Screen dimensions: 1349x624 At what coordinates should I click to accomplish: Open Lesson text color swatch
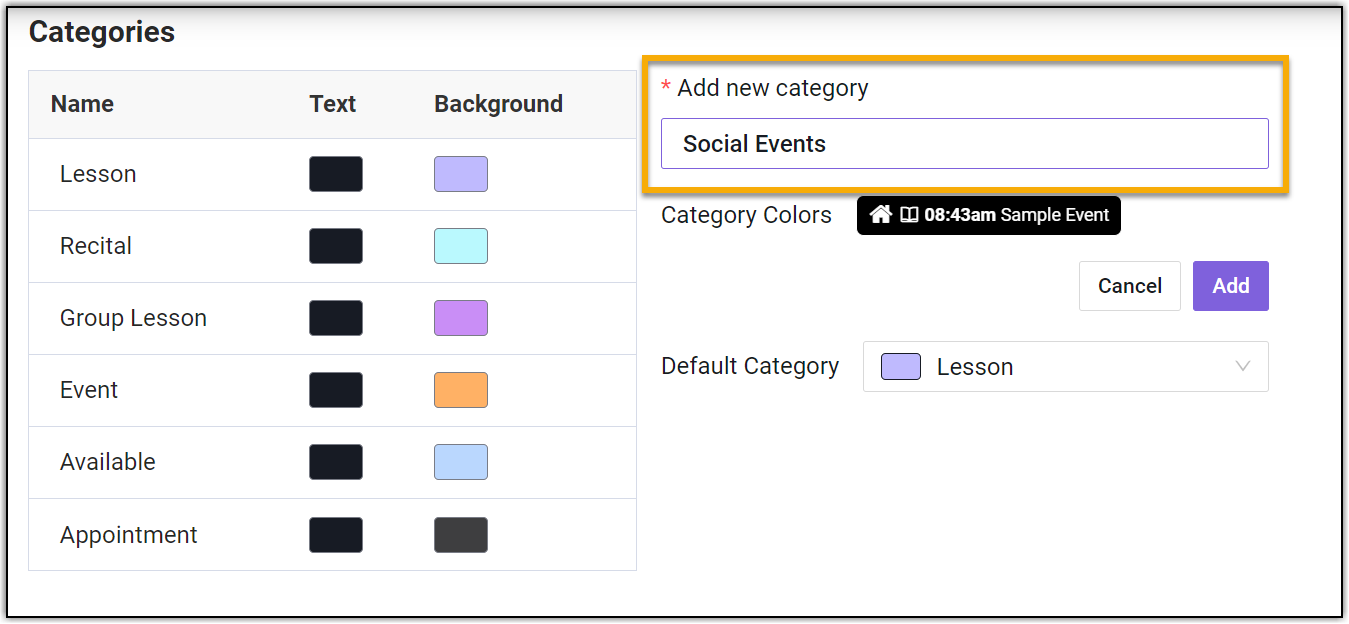[335, 174]
